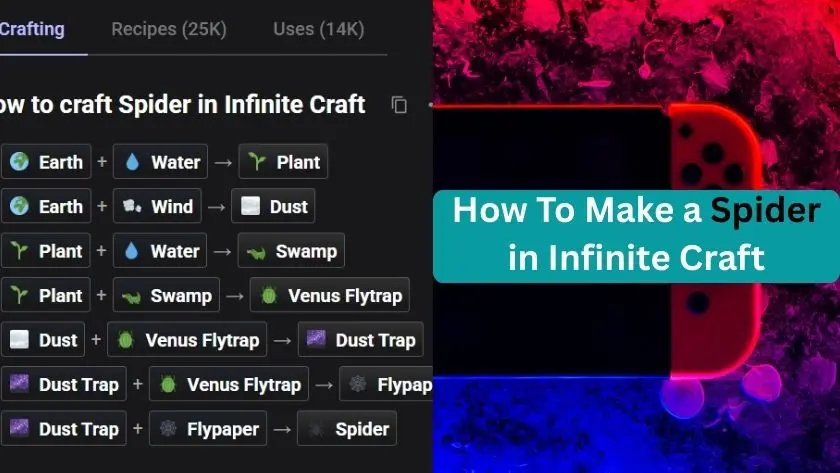The image size is (840, 473).
Task: Click the heading 'How to craft Spider in Infinite Craft'
Action: click(183, 104)
